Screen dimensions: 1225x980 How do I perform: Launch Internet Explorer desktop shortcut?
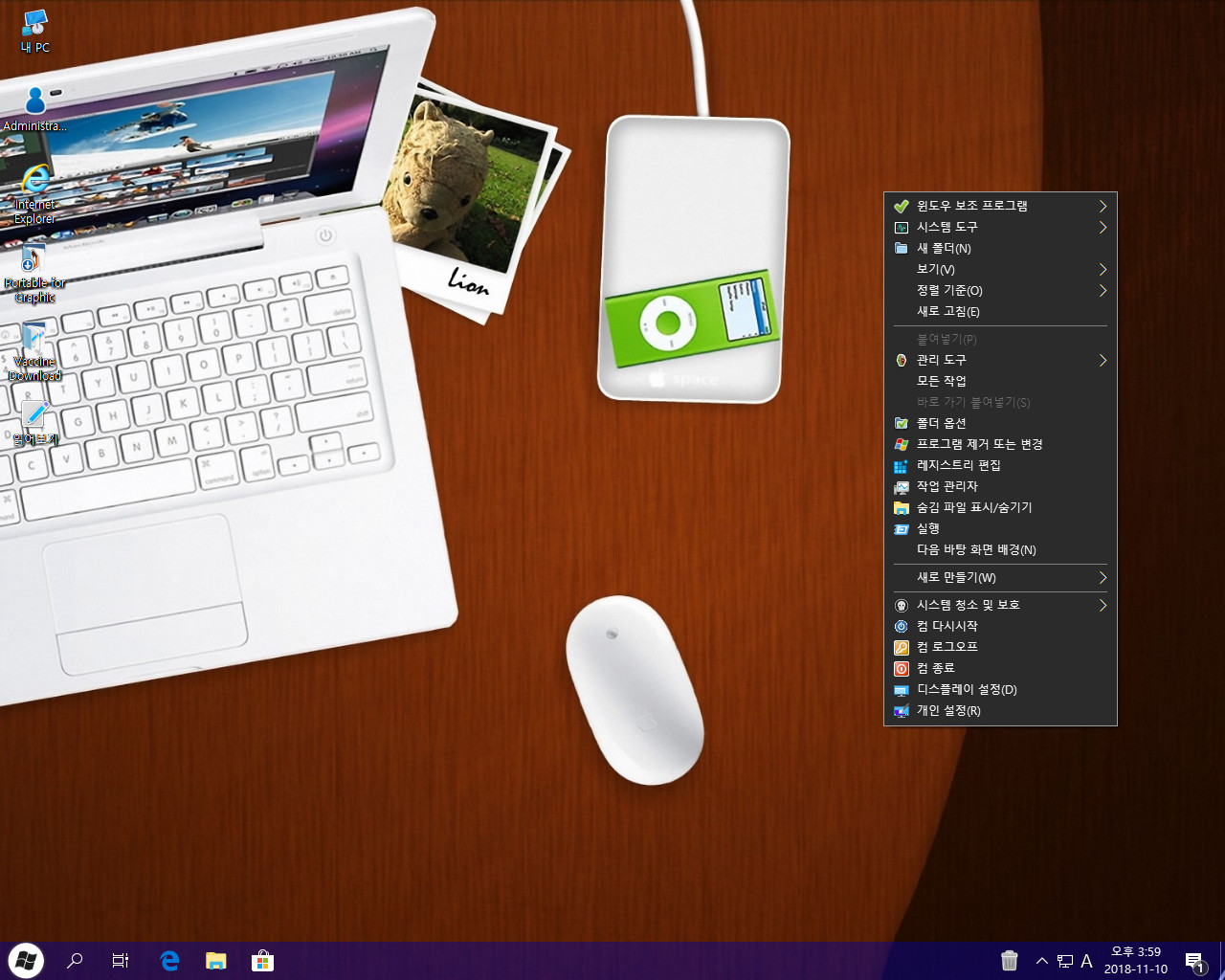pyautogui.click(x=34, y=194)
